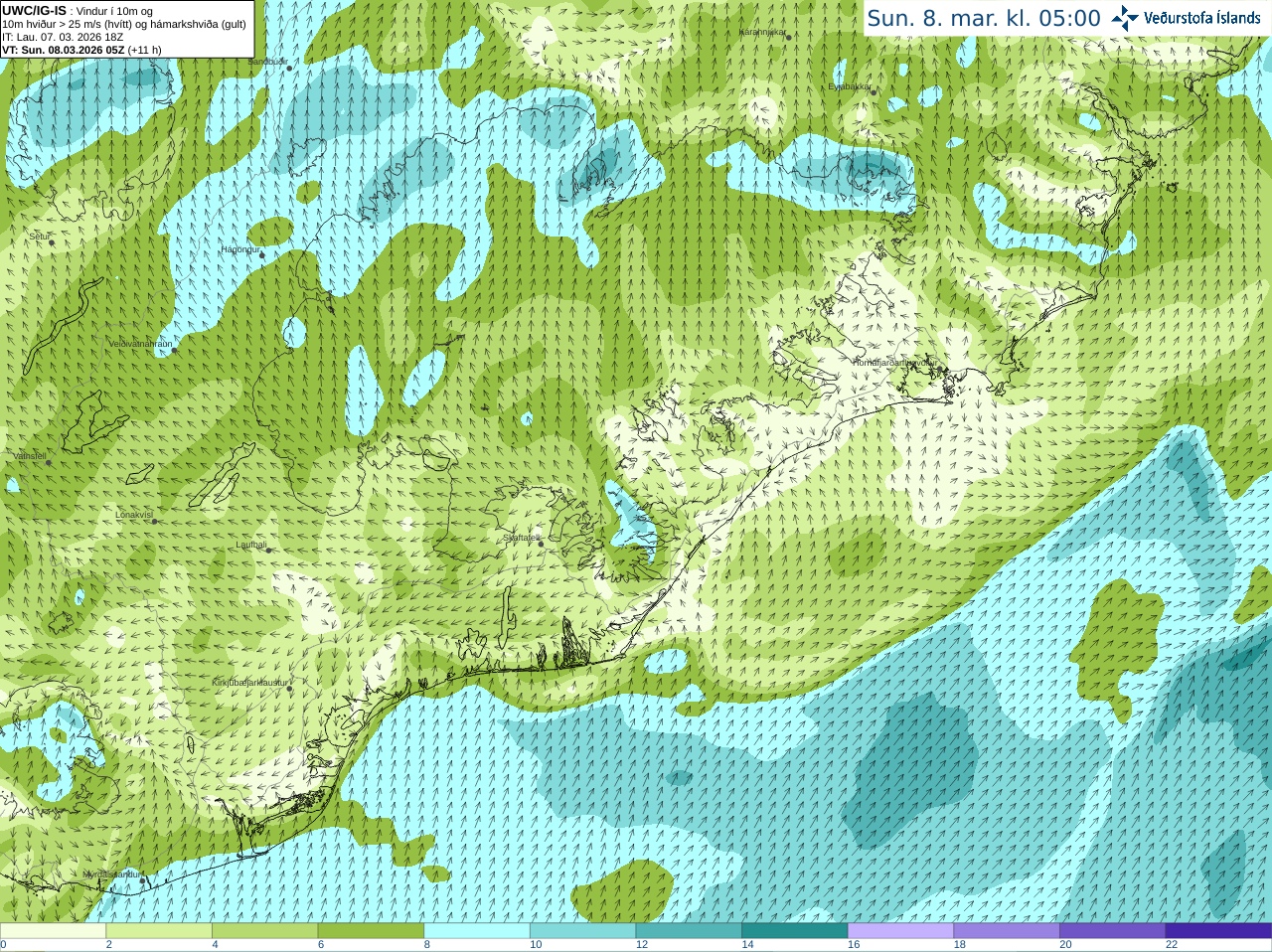Click the Kirkjubæjarklaustur station dot

pyautogui.click(x=289, y=689)
